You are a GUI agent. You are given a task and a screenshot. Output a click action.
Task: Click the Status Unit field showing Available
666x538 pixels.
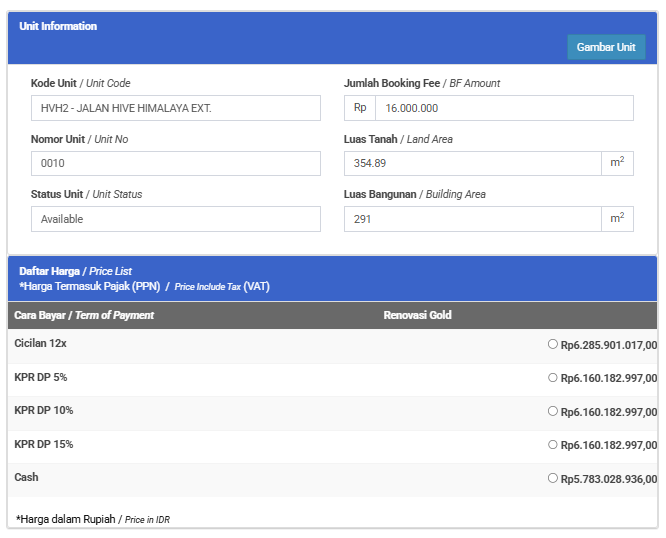coord(175,219)
